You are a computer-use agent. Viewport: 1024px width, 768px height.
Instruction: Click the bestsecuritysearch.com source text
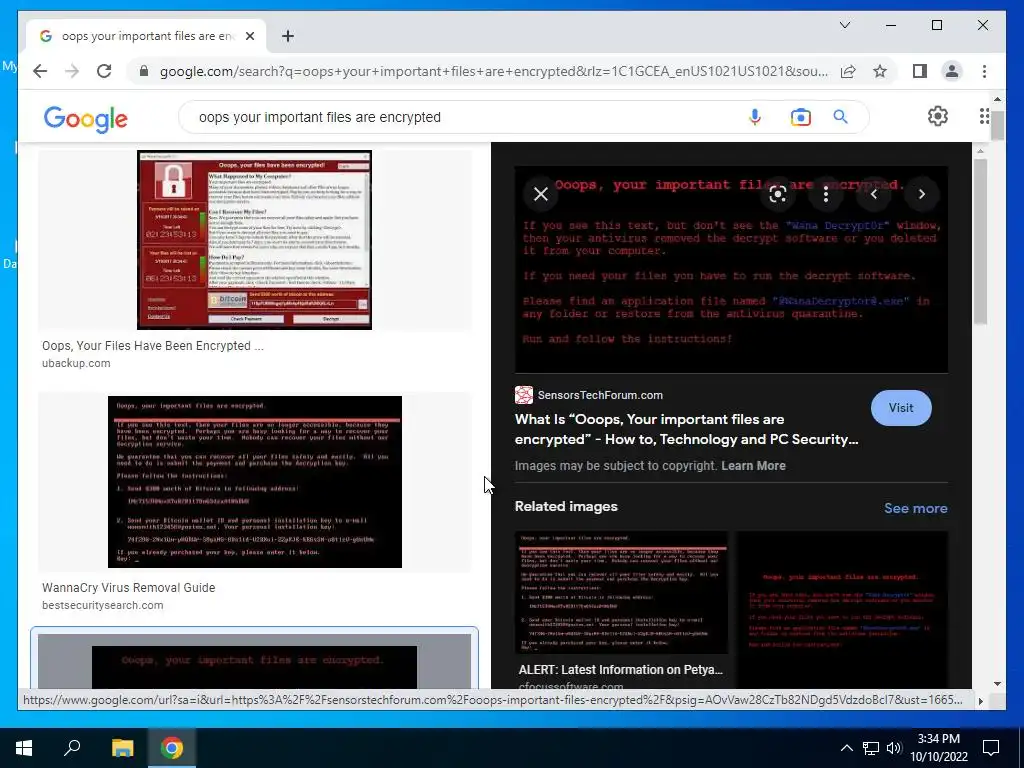[103, 605]
